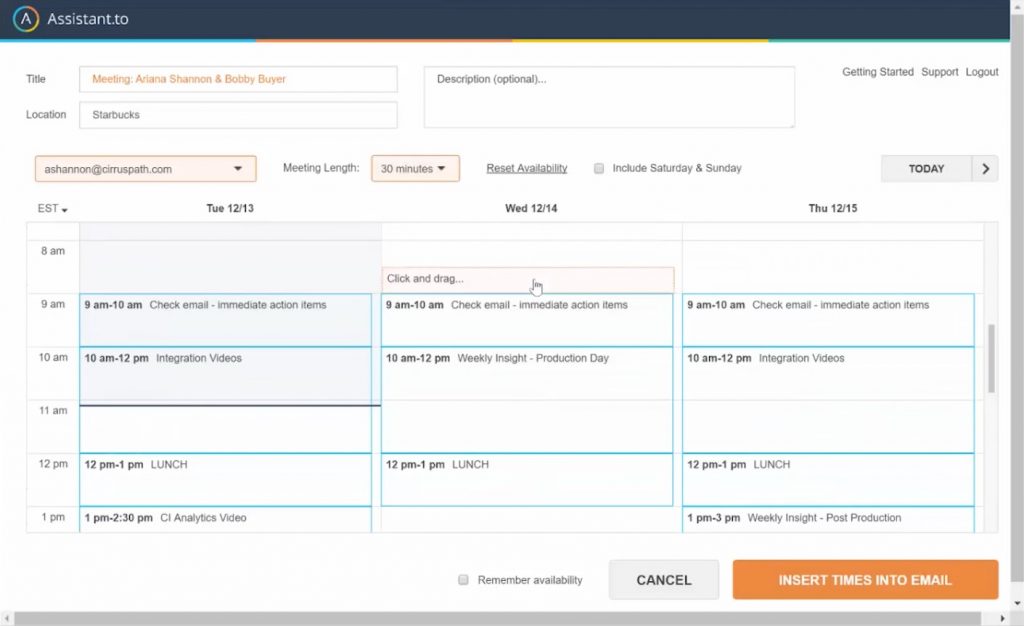Click the meeting Title input field

238,79
